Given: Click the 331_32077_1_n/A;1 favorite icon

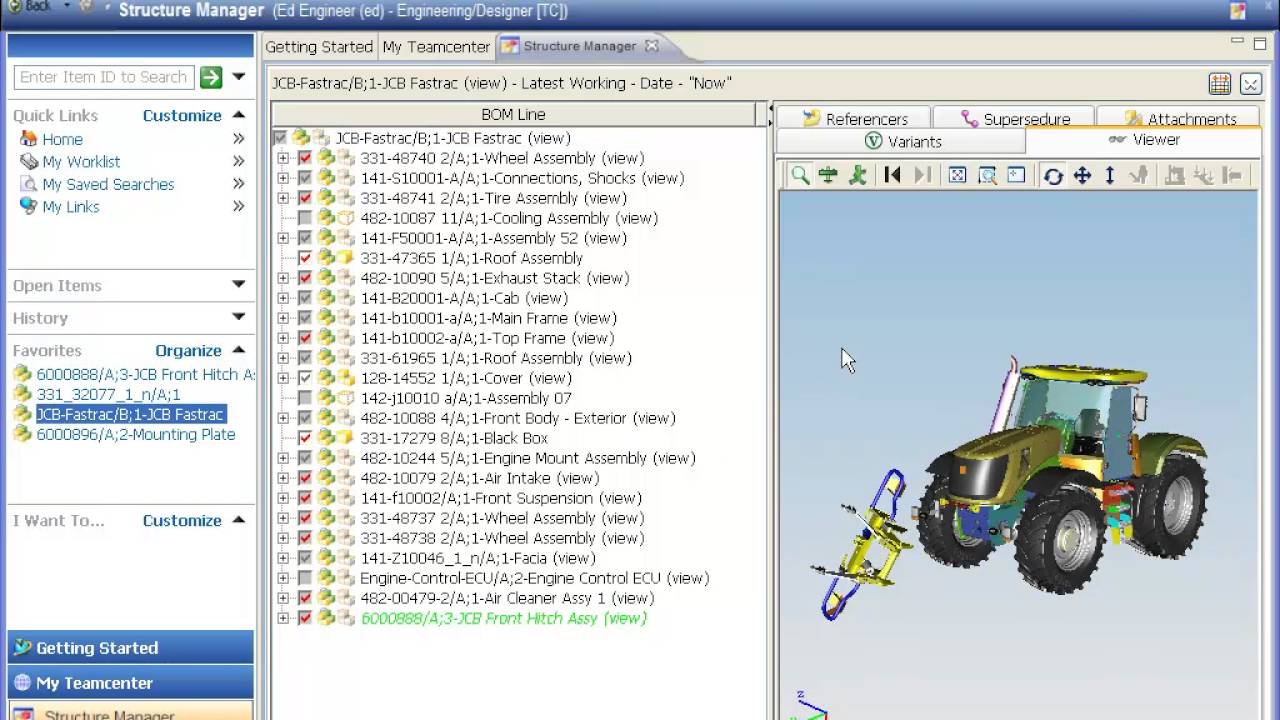Looking at the screenshot, I should click(x=22, y=394).
